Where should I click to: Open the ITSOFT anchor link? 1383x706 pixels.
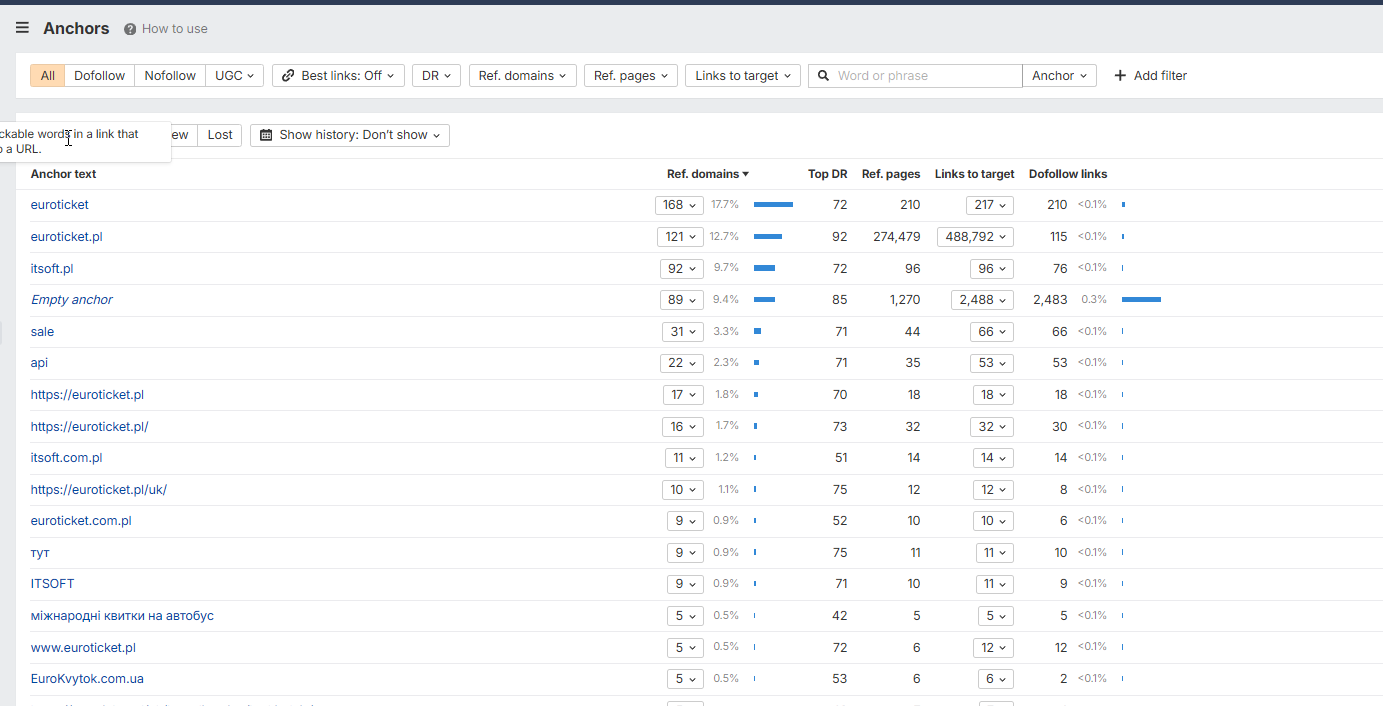pyautogui.click(x=52, y=584)
